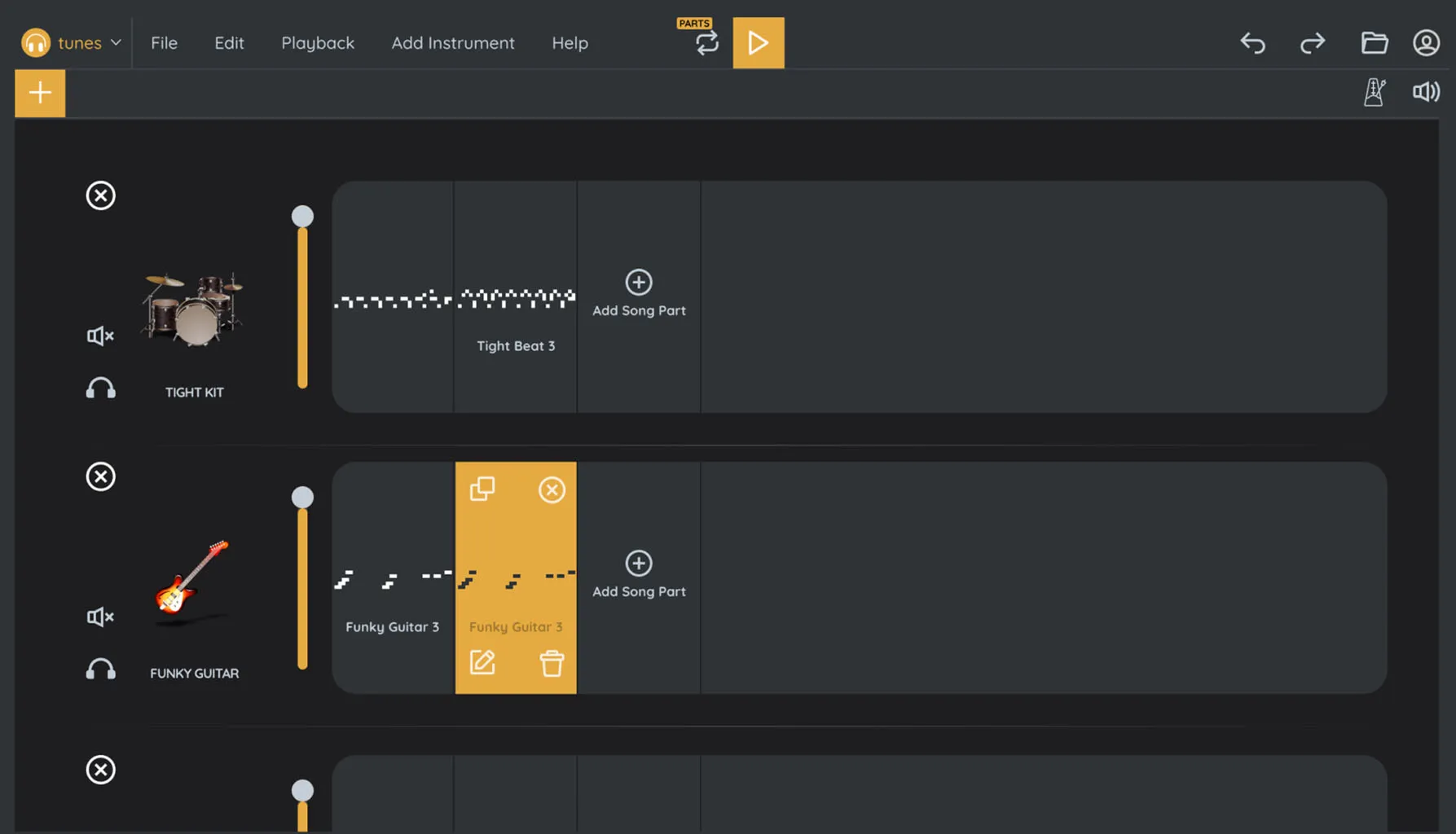Image resolution: width=1456 pixels, height=834 pixels.
Task: Select the Tight Beat 3 song part
Action: (x=516, y=296)
